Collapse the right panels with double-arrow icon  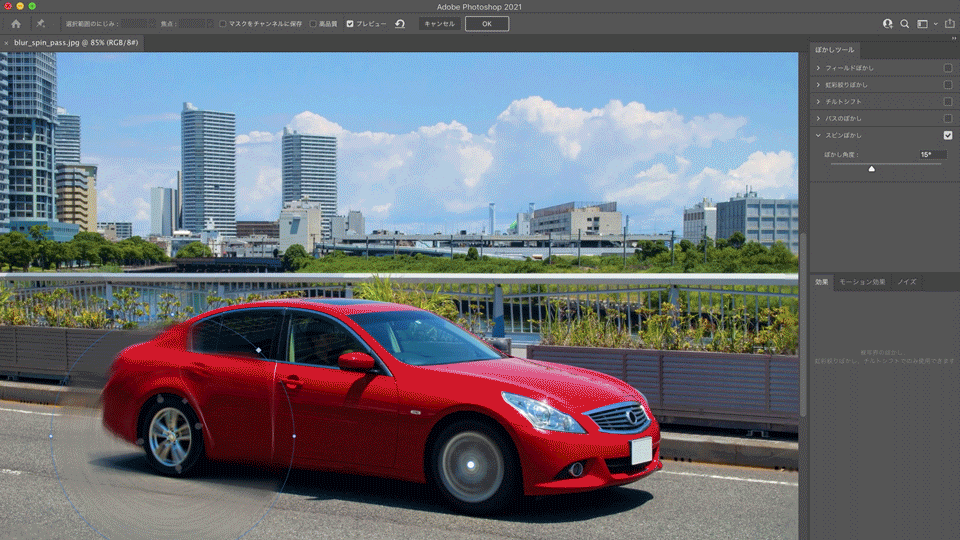click(x=954, y=39)
